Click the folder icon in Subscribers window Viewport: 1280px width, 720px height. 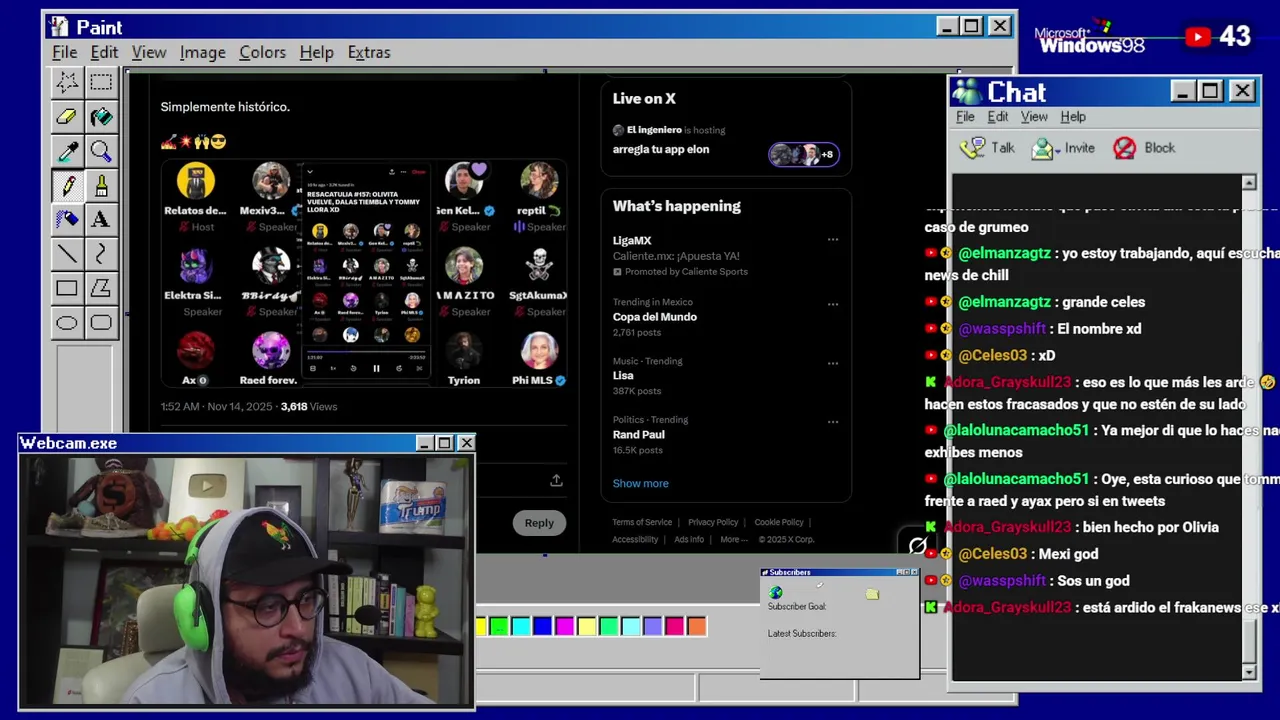point(872,594)
